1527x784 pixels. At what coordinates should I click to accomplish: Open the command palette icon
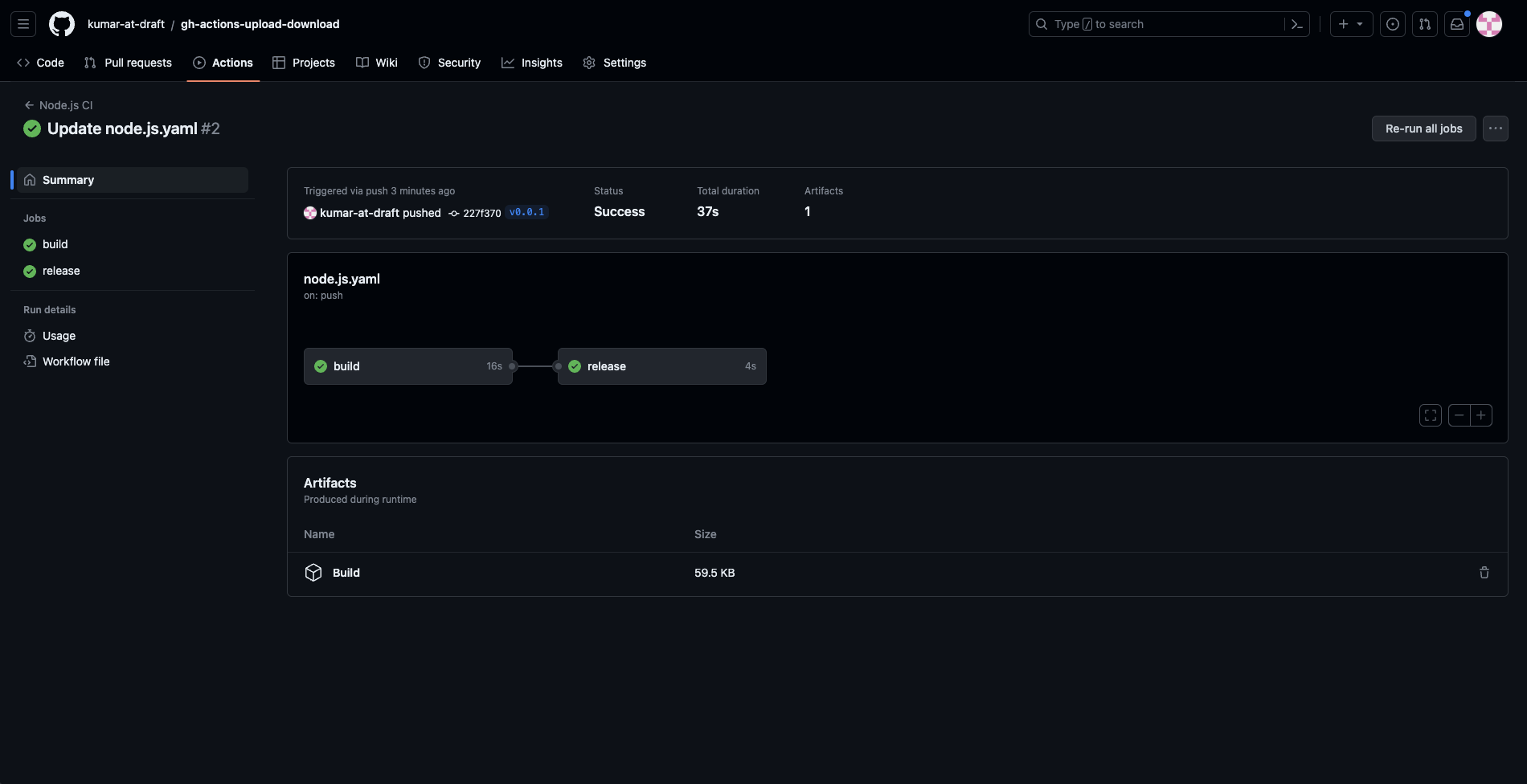pos(1296,24)
